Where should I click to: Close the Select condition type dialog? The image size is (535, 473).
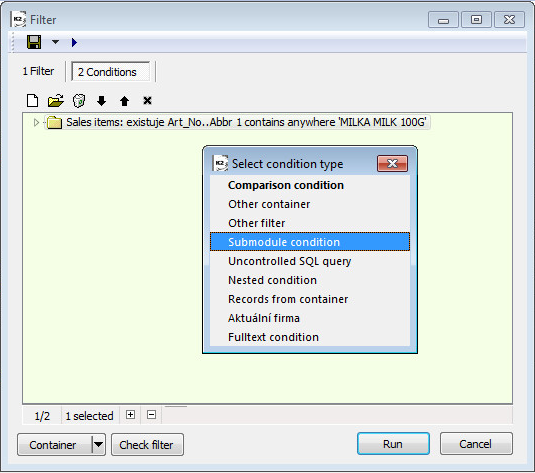392,163
